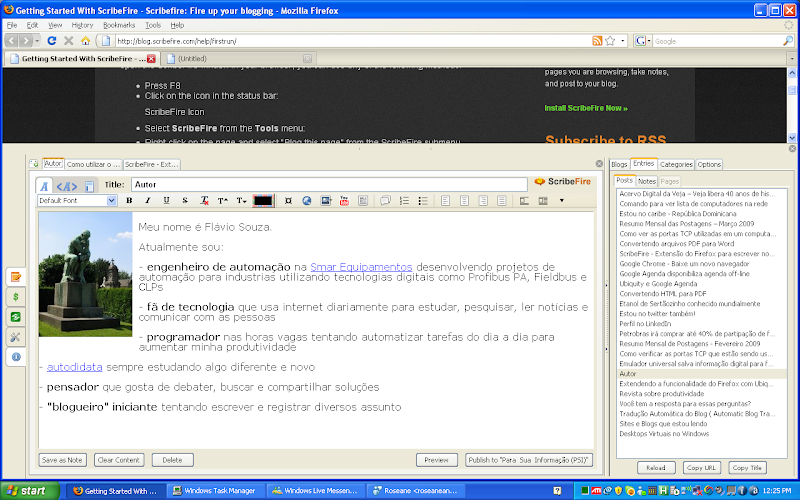Open the blog editor sidebar tab
Screen dimensions: 800x500
coord(16,277)
